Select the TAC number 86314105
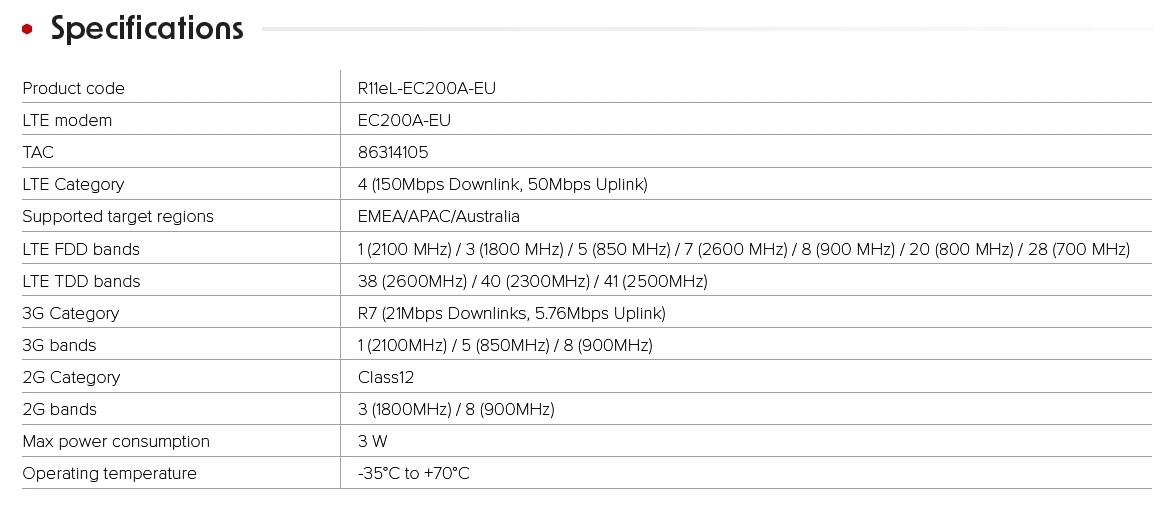 [x=393, y=152]
